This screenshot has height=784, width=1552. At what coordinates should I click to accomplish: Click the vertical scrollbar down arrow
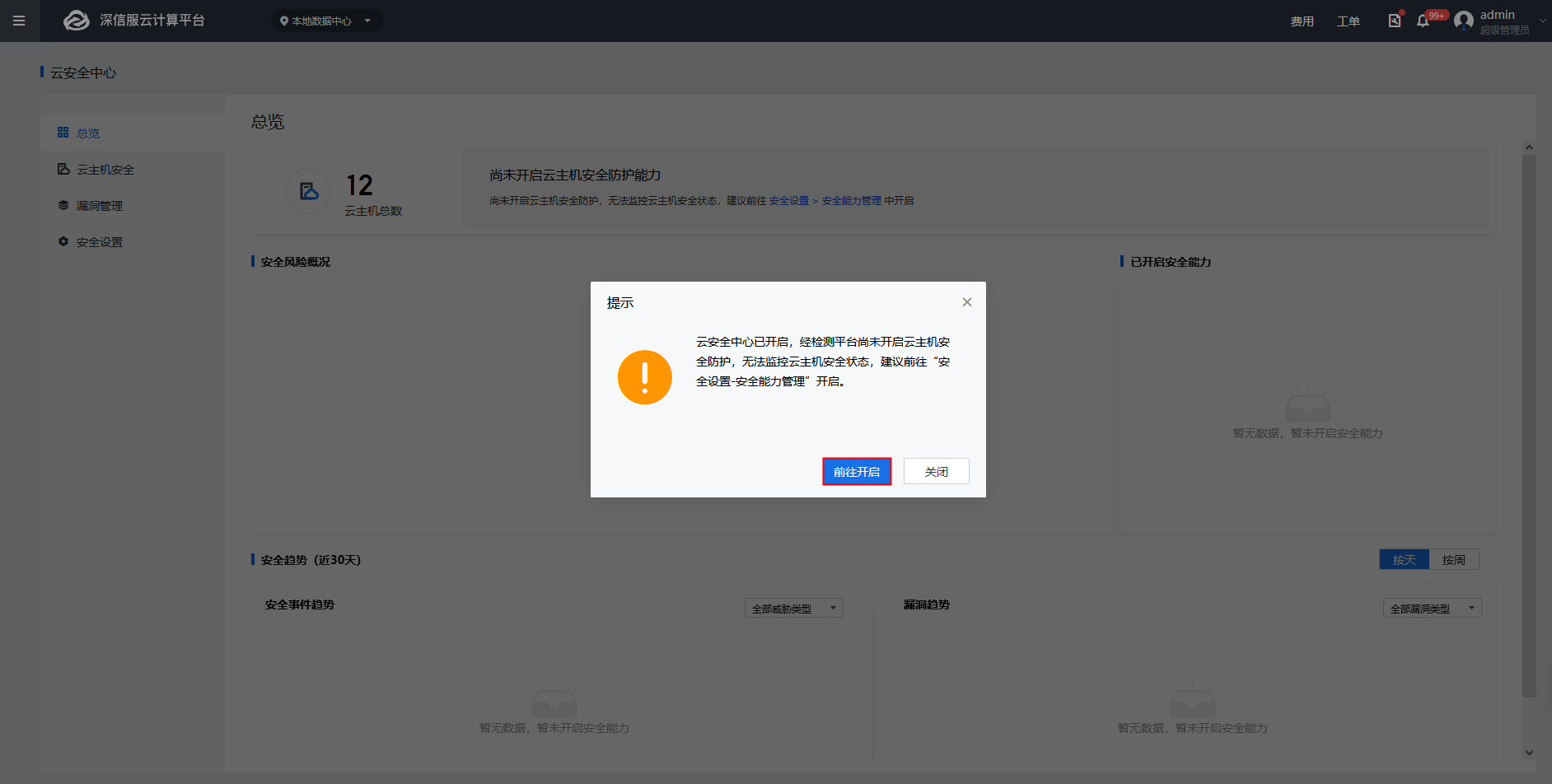click(x=1529, y=753)
